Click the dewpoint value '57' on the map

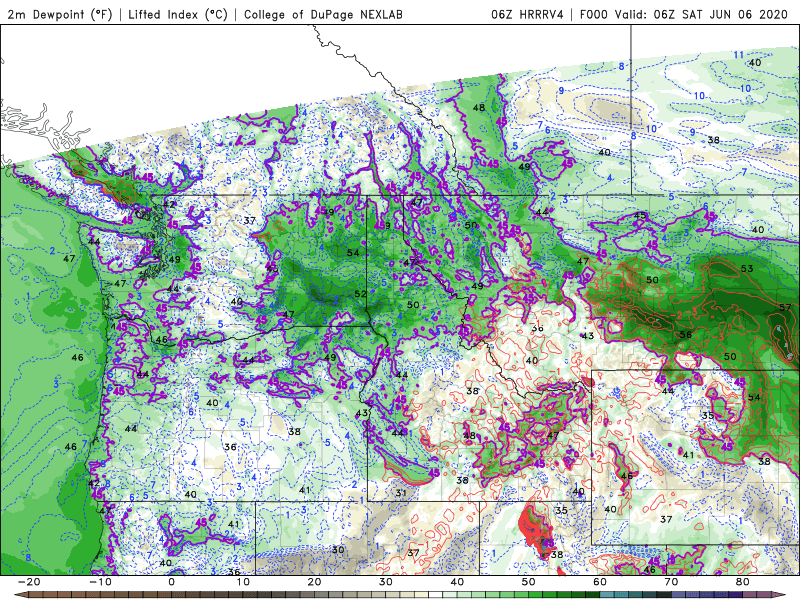[785, 307]
